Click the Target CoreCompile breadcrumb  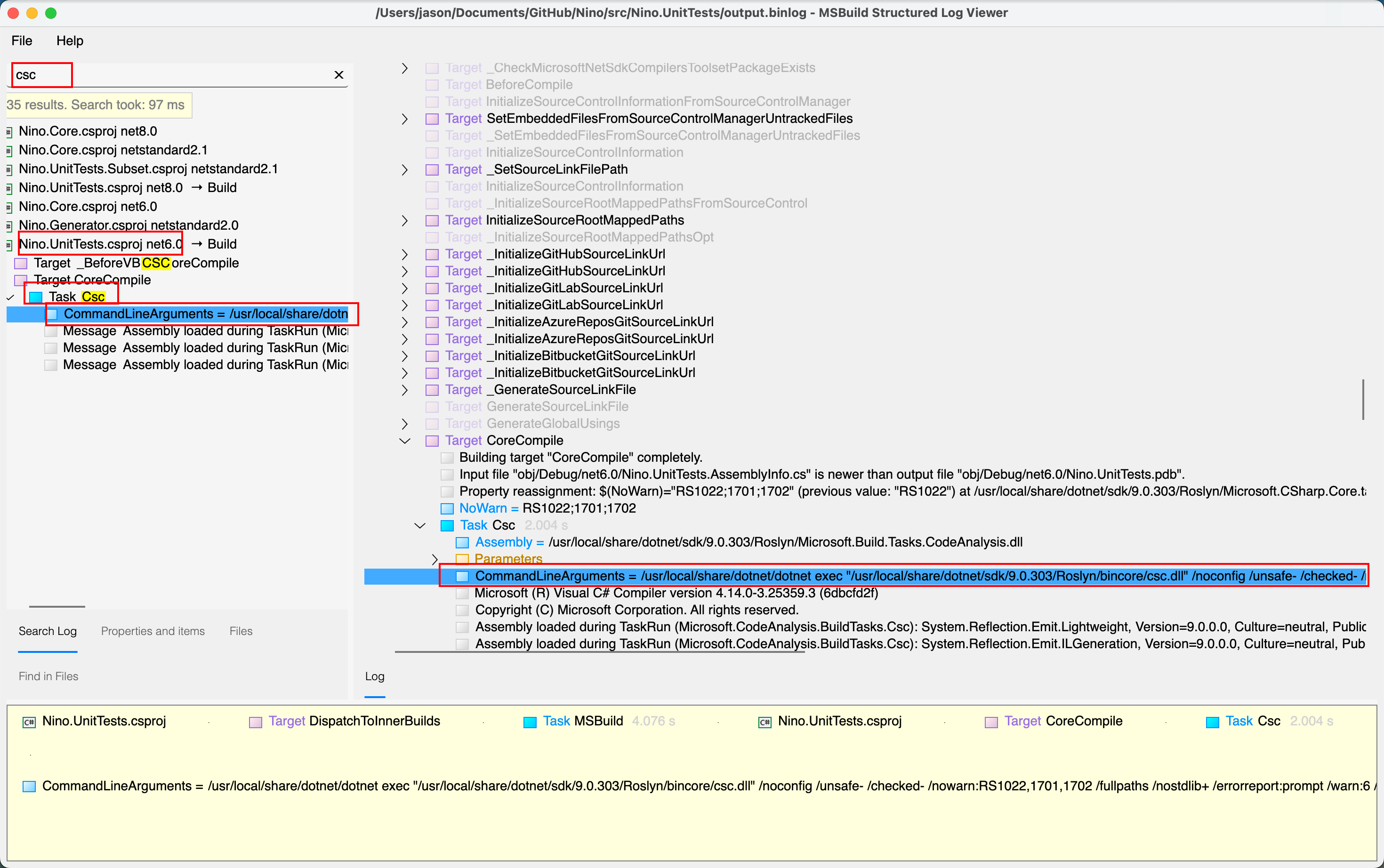(1063, 722)
